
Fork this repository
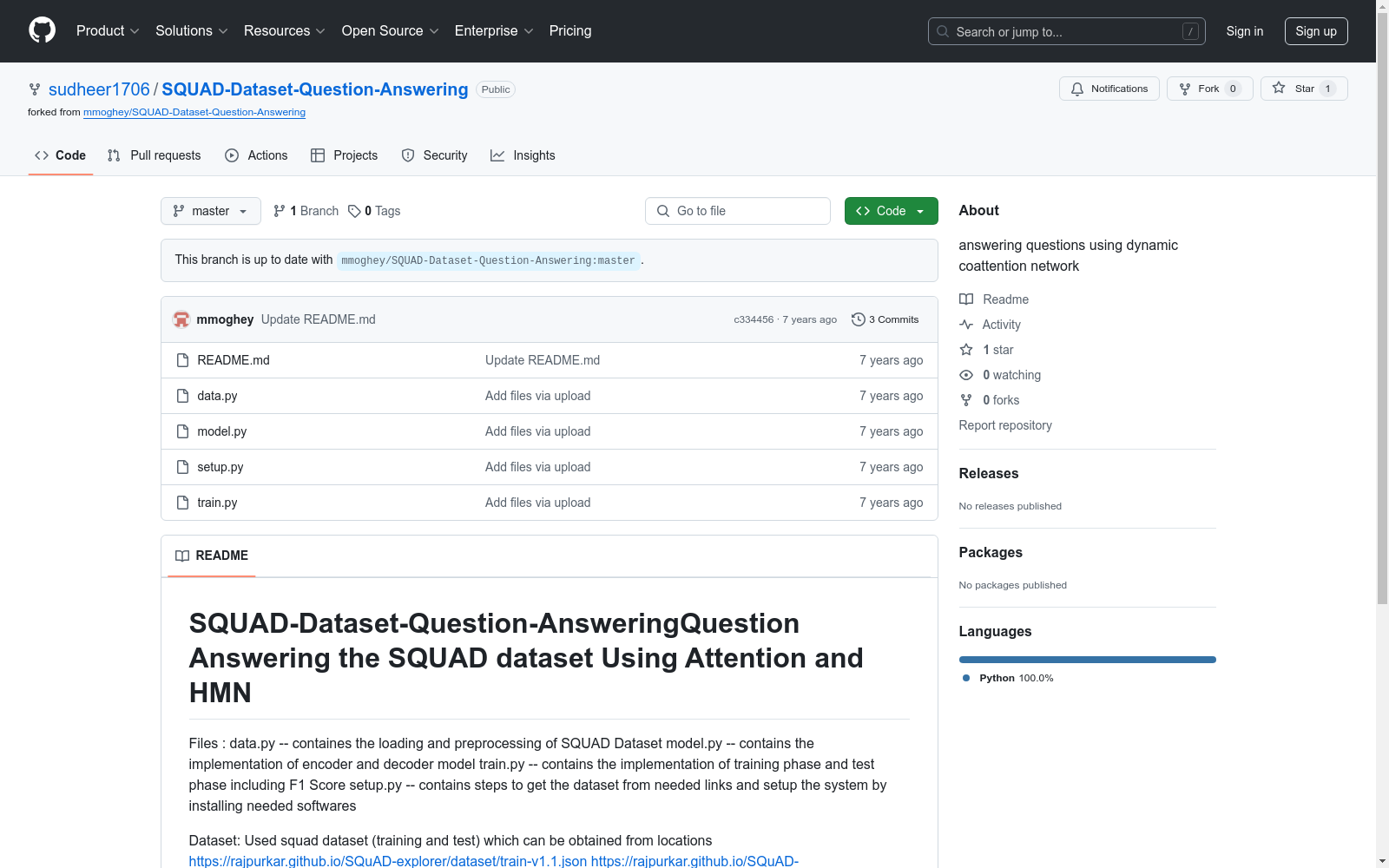point(1209,89)
